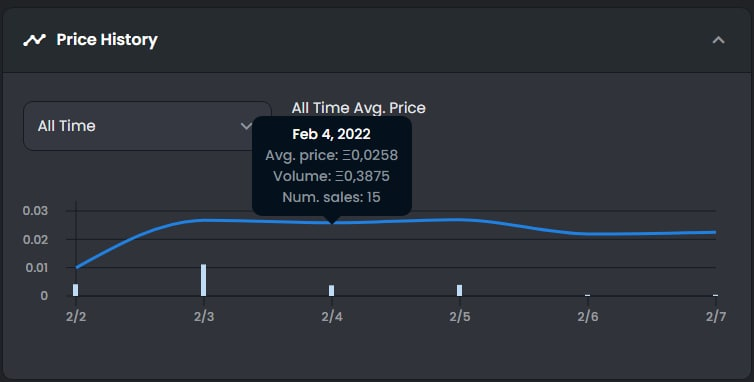
Task: Click the 2/2 x-axis date label
Action: coord(76,317)
